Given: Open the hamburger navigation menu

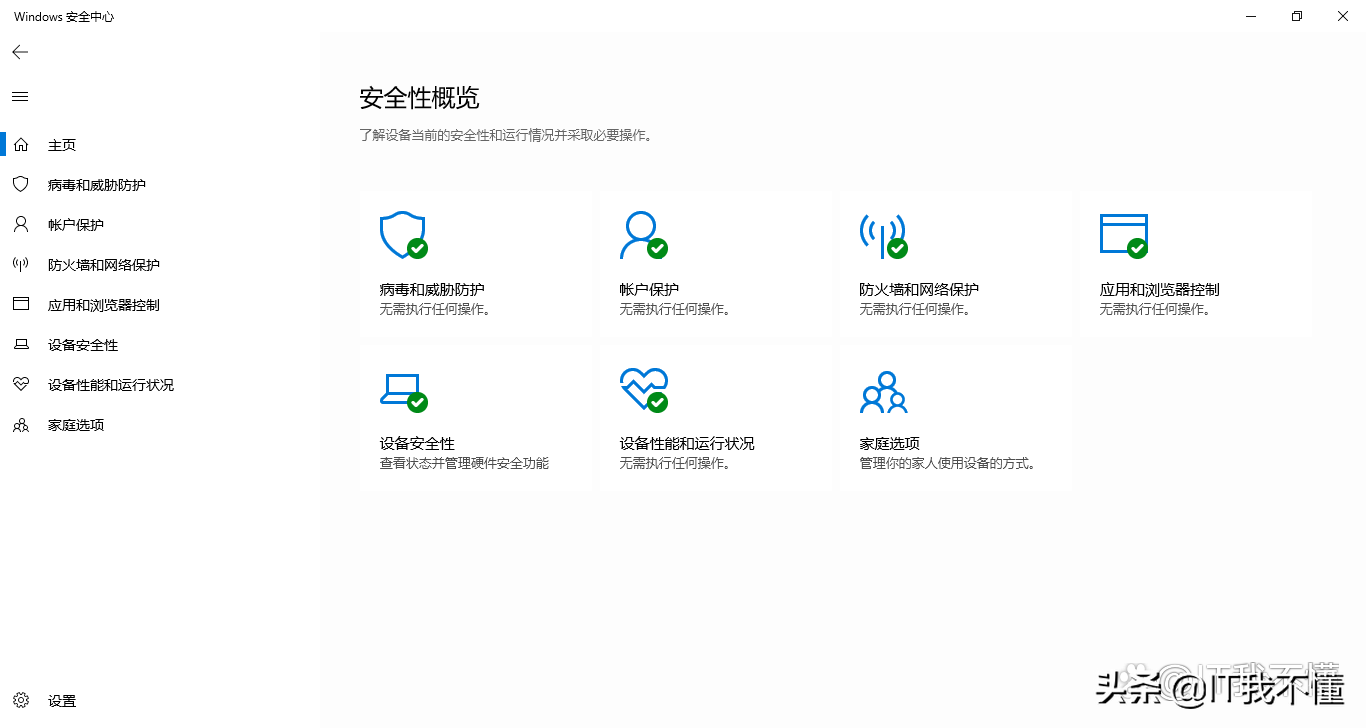Looking at the screenshot, I should [19, 96].
